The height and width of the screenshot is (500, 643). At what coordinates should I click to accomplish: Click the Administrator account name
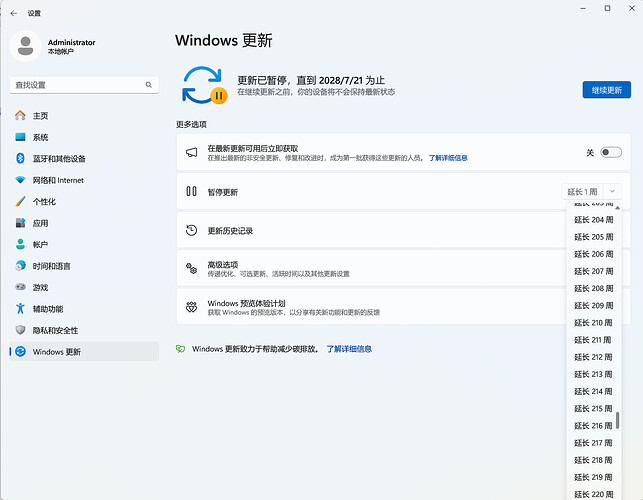pos(71,42)
